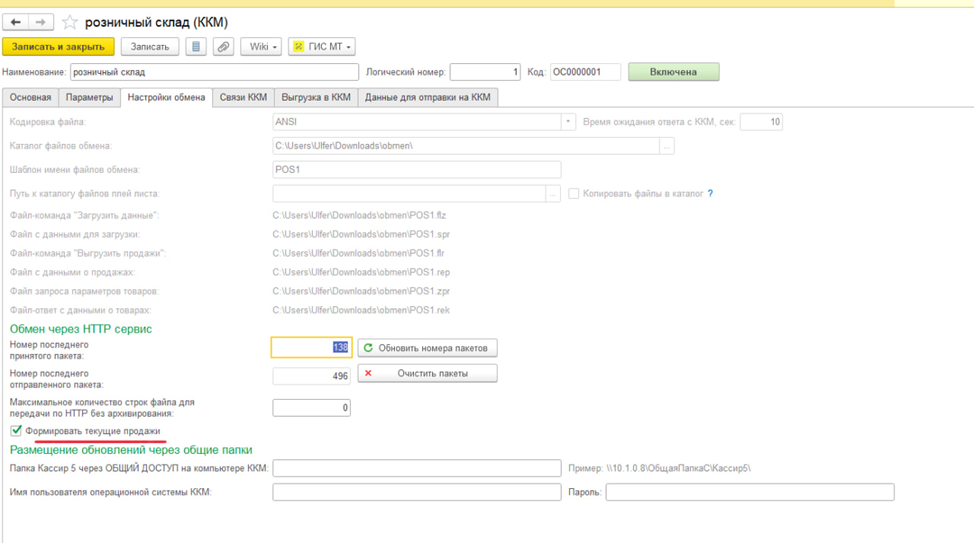This screenshot has height=543, width=974.
Task: Click the Записать и закрыть button
Action: point(58,47)
